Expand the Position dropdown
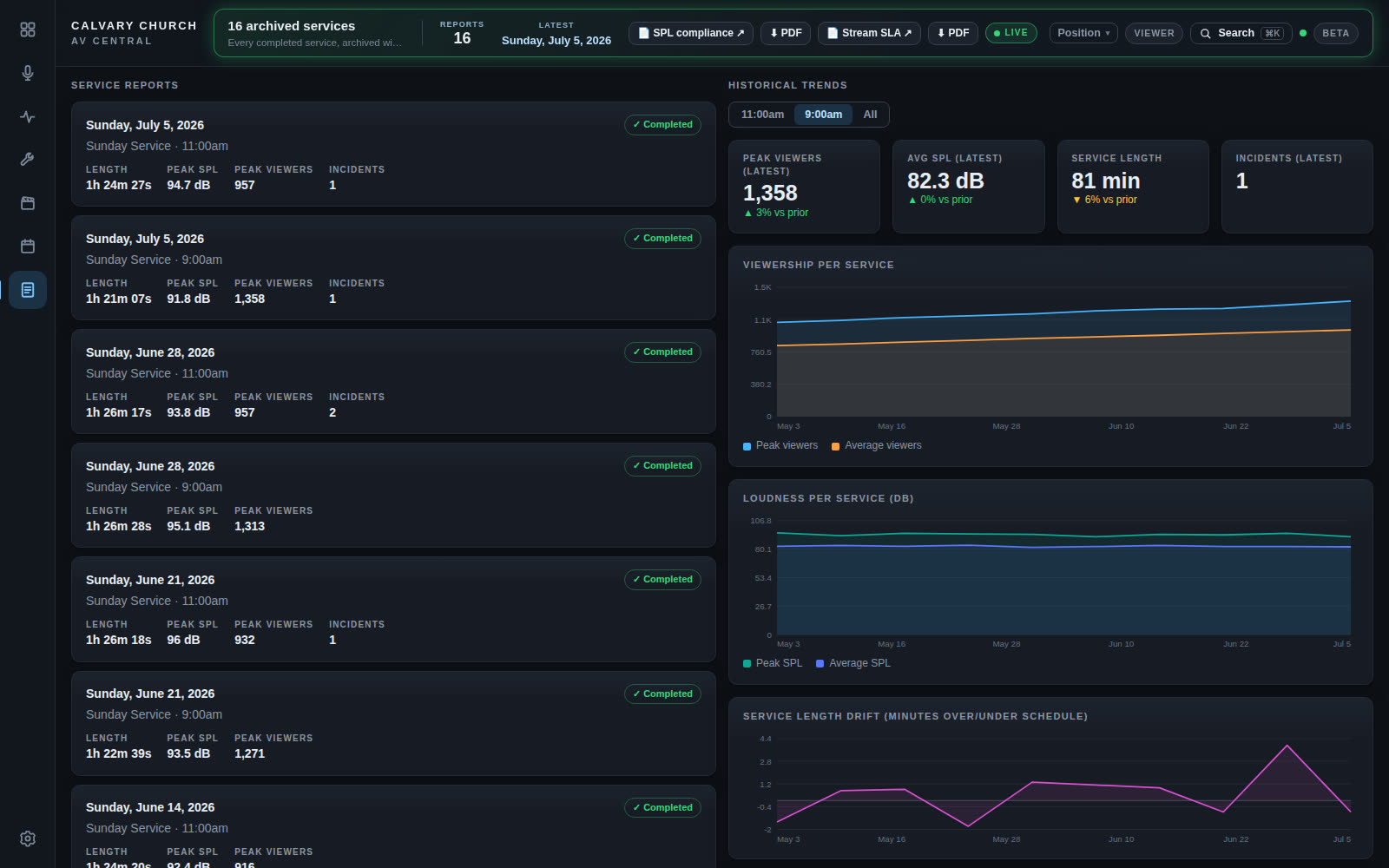Image resolution: width=1389 pixels, height=868 pixels. click(1083, 33)
